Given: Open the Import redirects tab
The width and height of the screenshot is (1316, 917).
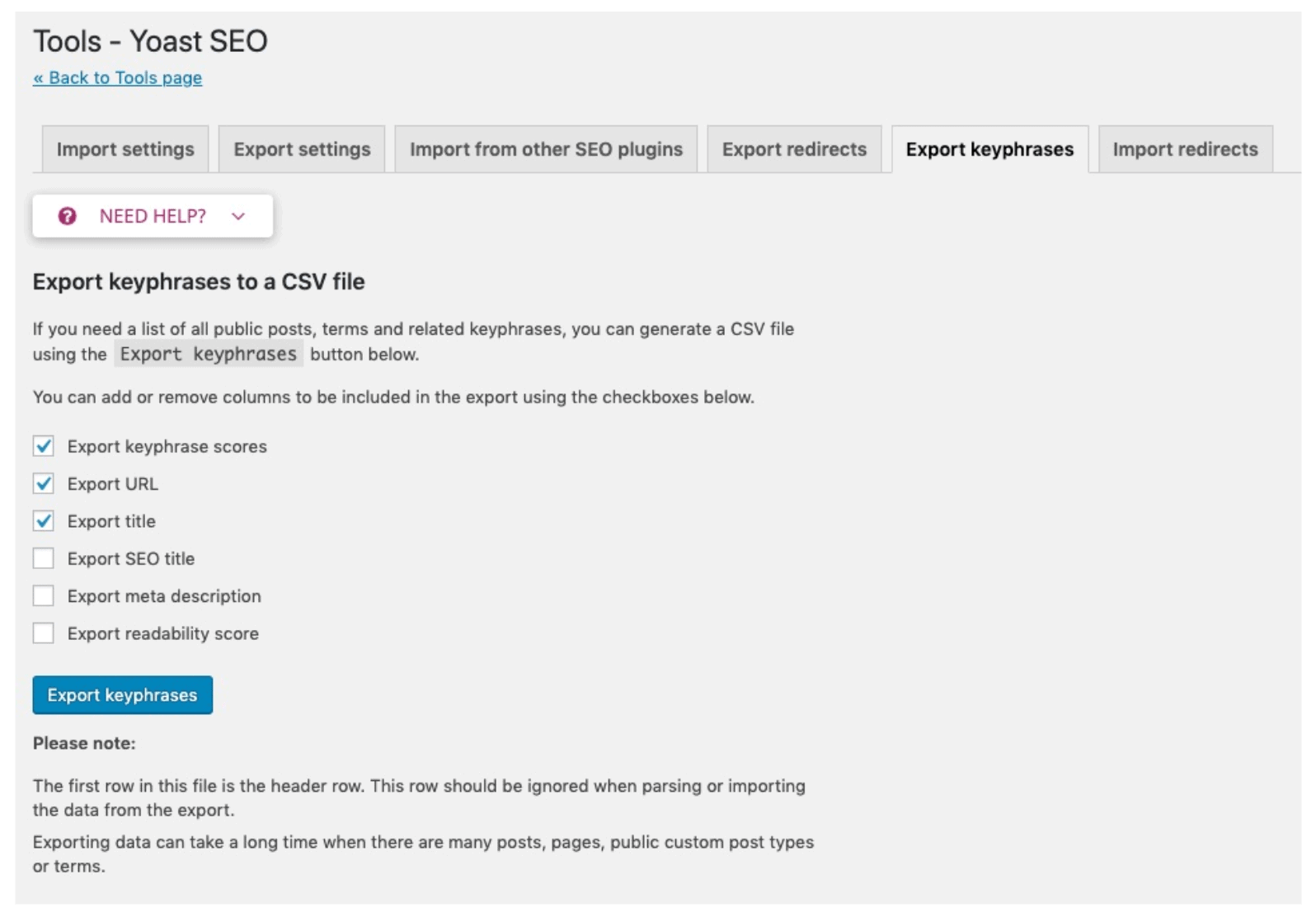Looking at the screenshot, I should [1185, 149].
